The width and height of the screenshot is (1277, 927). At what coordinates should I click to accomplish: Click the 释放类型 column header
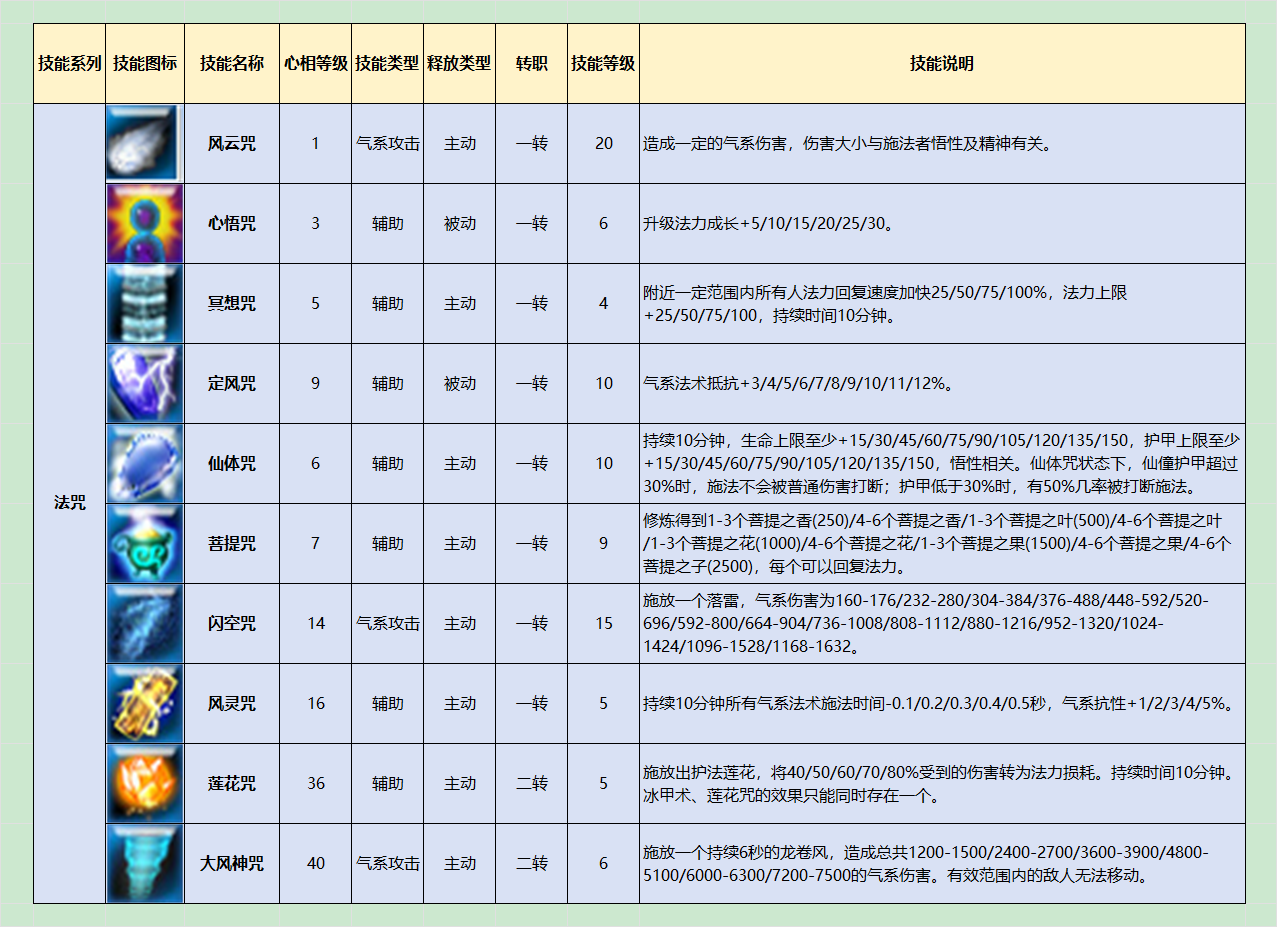tap(459, 63)
